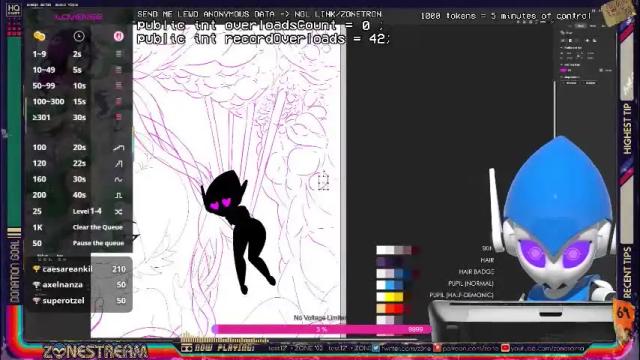Open the twitter.com link in footer
This screenshot has width=640, height=360.
point(405,348)
